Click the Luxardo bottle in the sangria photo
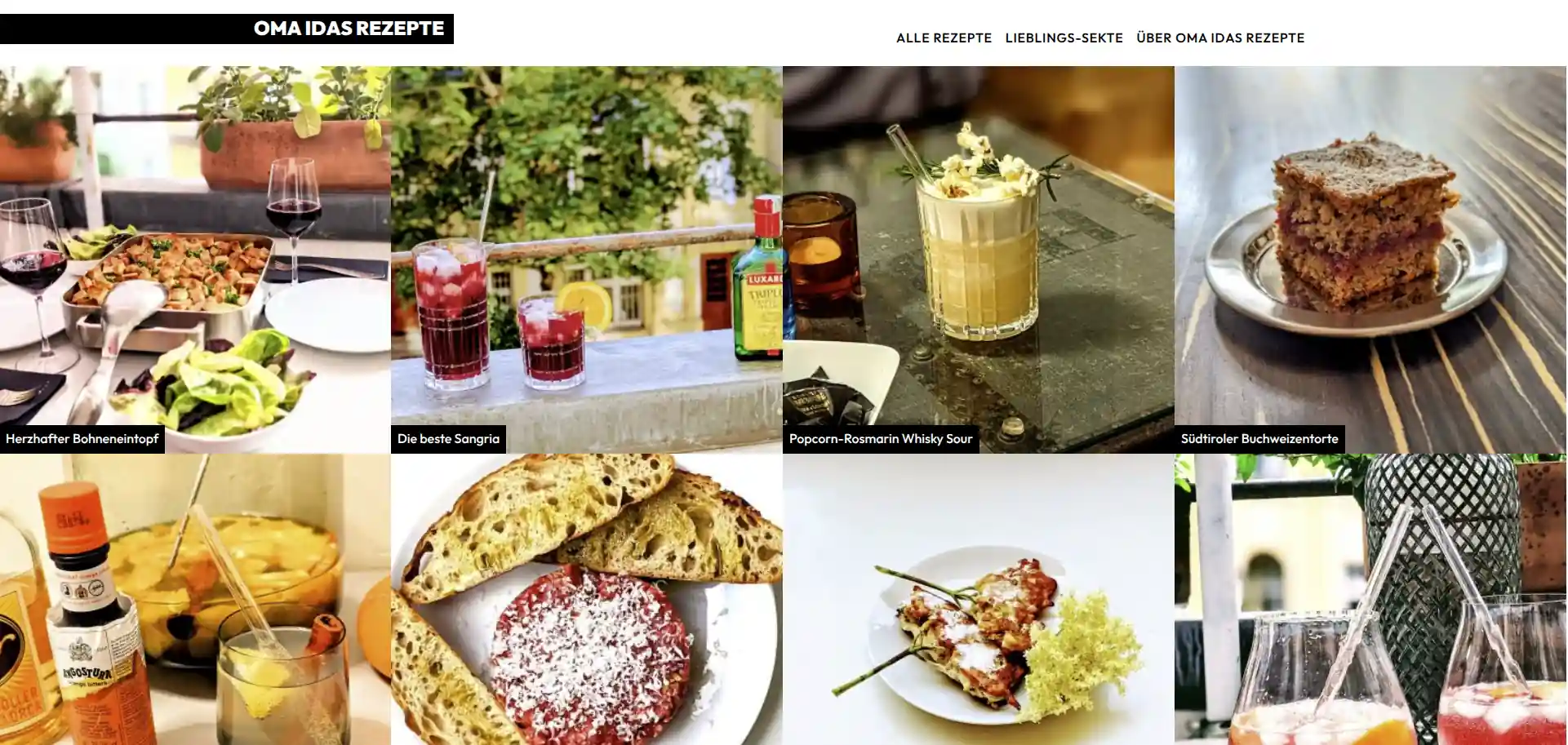 click(x=759, y=282)
